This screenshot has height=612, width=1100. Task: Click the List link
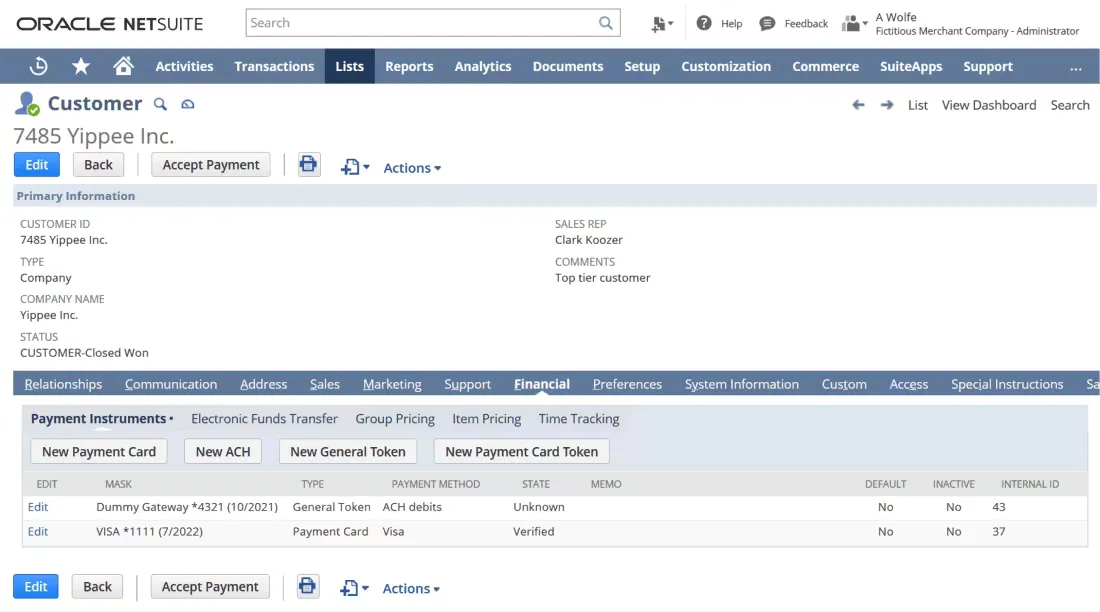tap(918, 105)
